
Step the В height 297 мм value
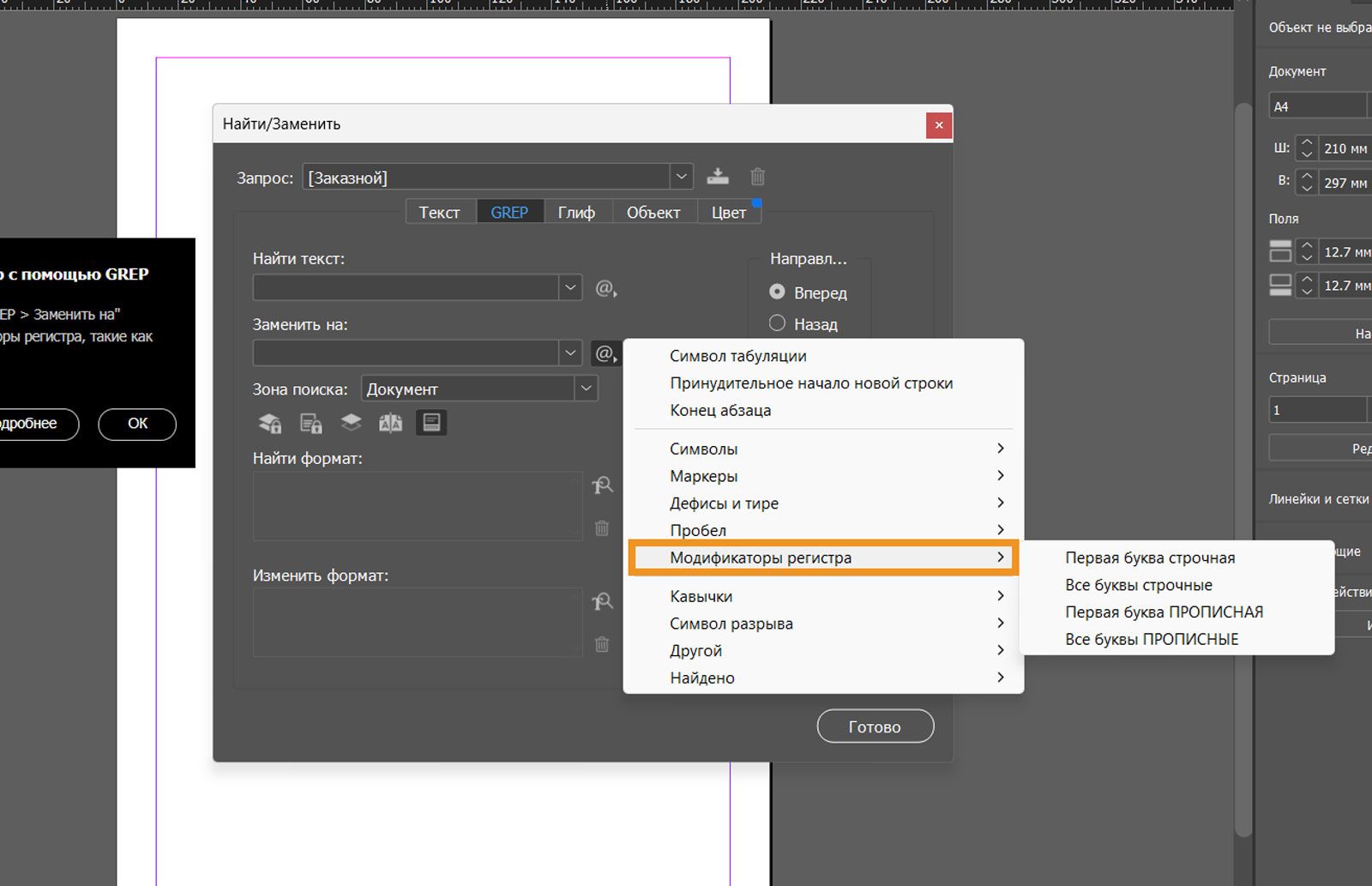[1307, 182]
